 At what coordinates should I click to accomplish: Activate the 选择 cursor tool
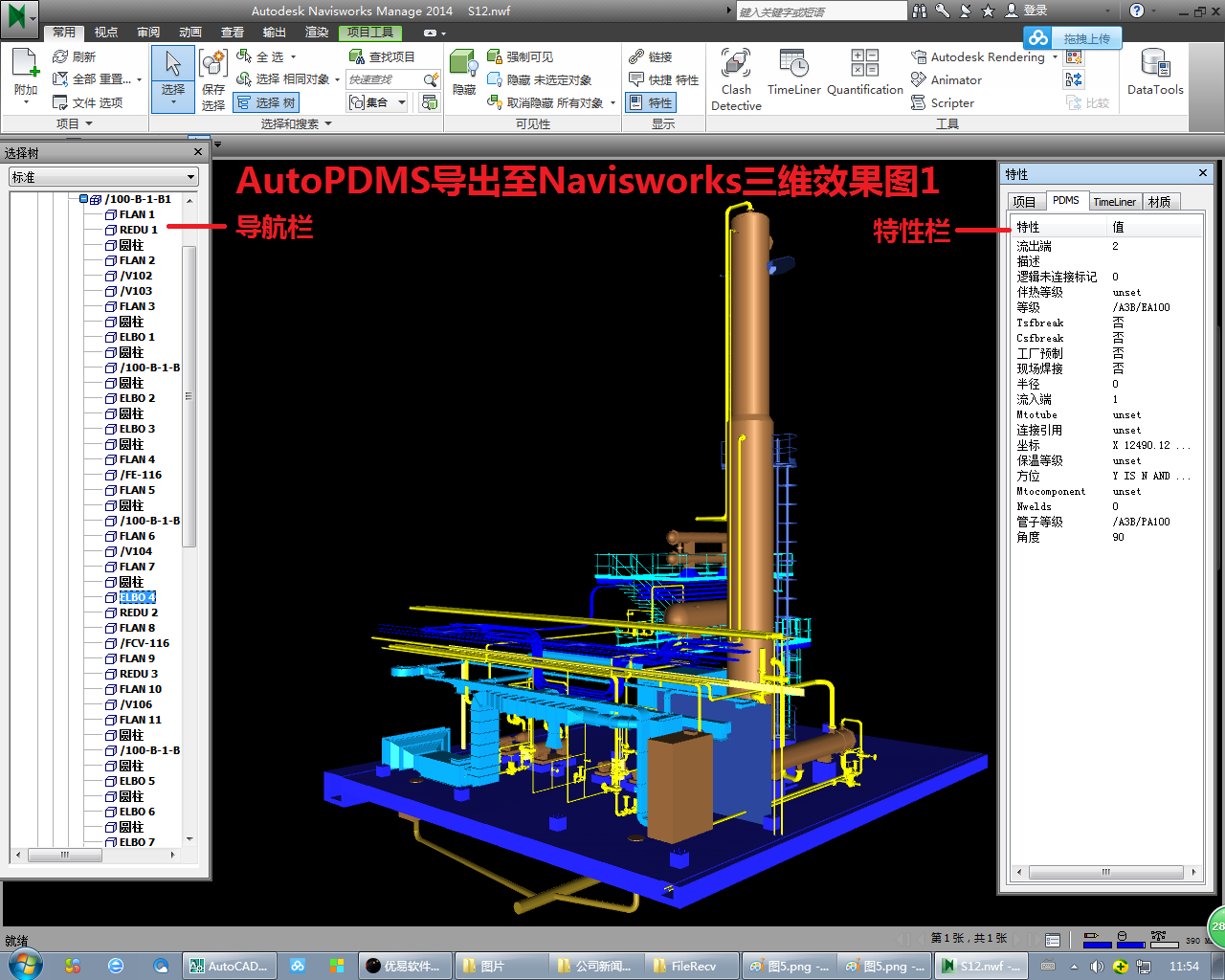pos(172,77)
